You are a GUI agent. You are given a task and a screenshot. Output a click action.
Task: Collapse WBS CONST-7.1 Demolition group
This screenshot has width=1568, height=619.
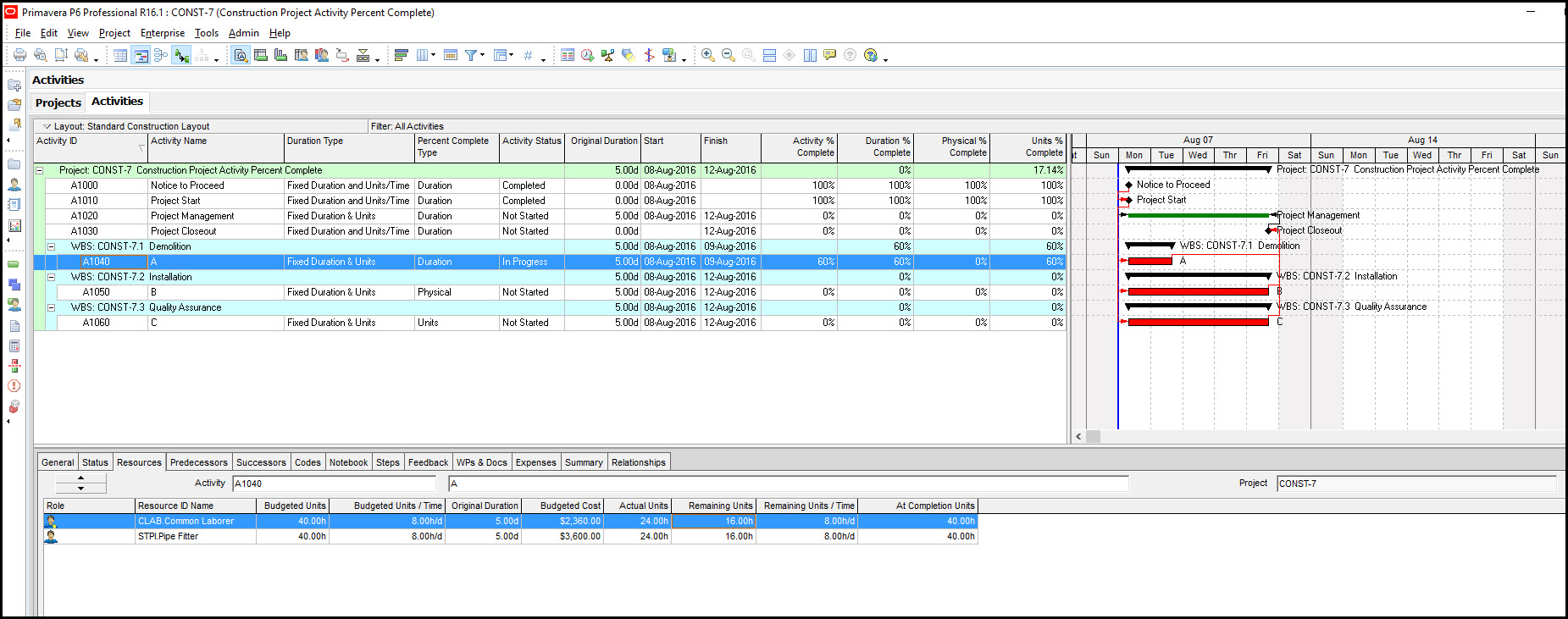pyautogui.click(x=51, y=246)
